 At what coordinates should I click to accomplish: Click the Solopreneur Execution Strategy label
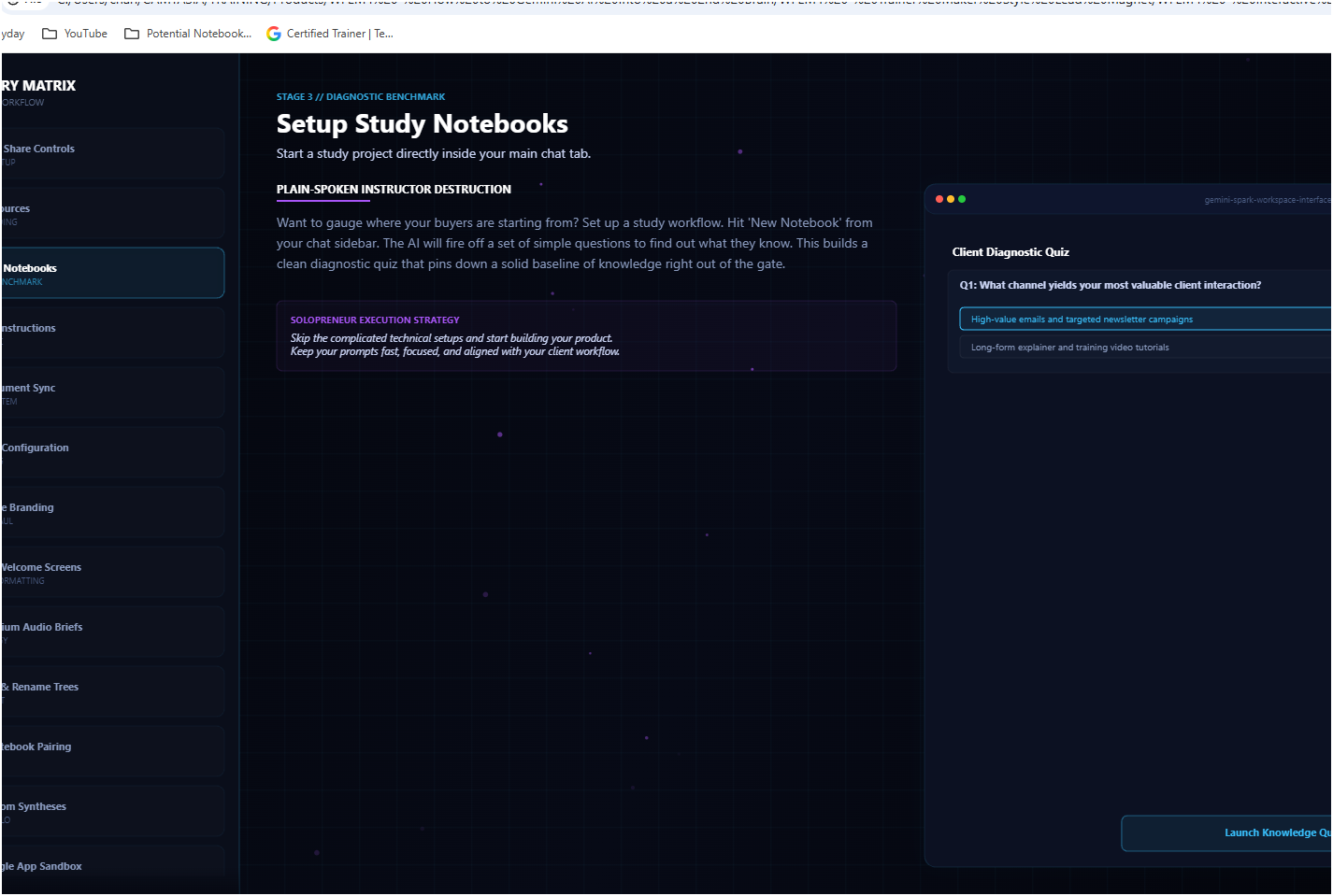[x=375, y=320]
